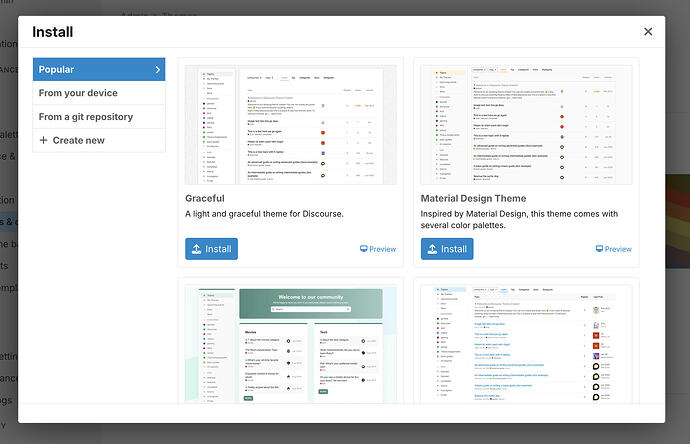Click upload icon on Material Design Install button
The height and width of the screenshot is (444, 690).
(433, 249)
